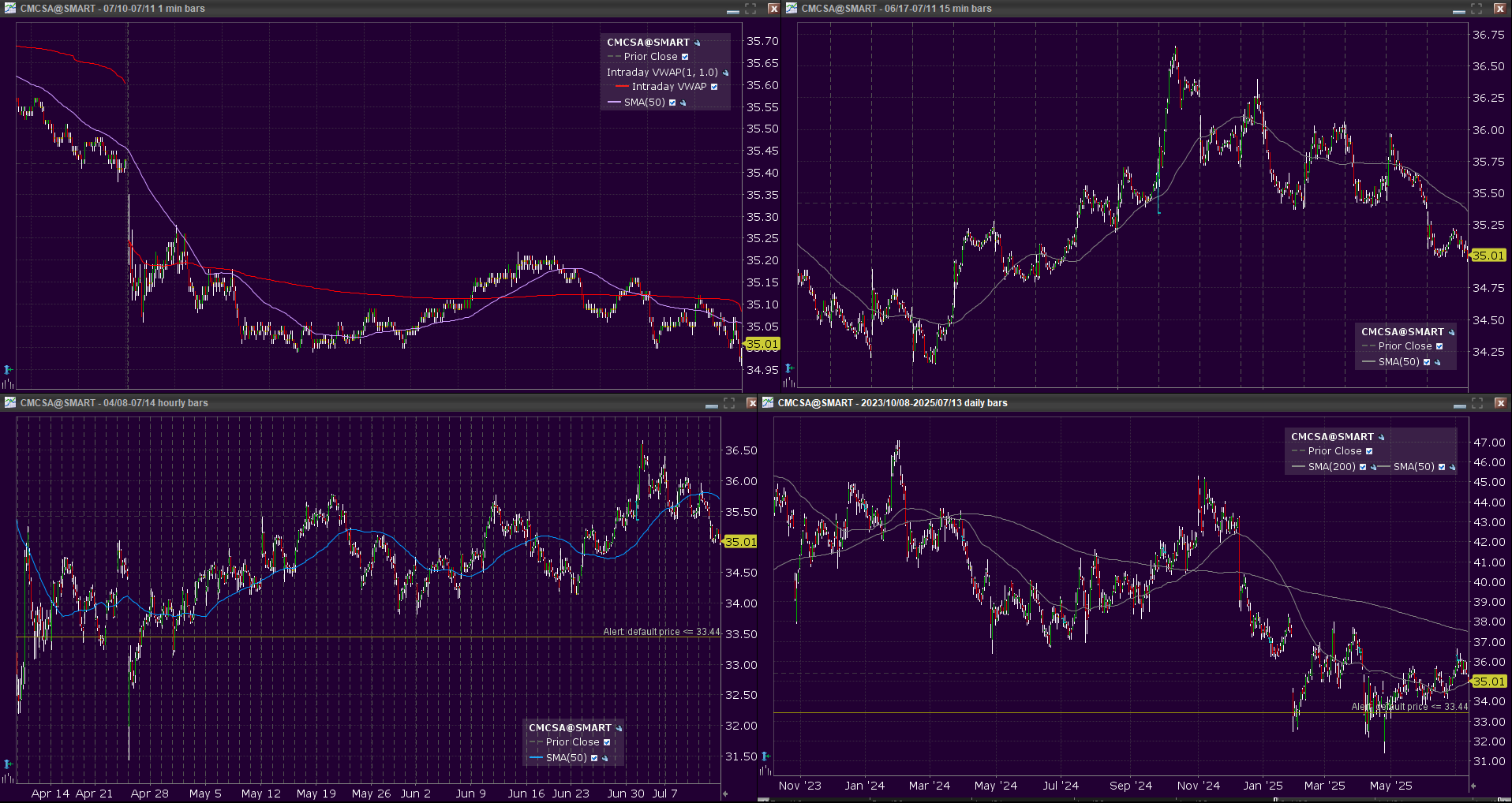Toggle Intraday VWAP checkbox off

click(714, 87)
